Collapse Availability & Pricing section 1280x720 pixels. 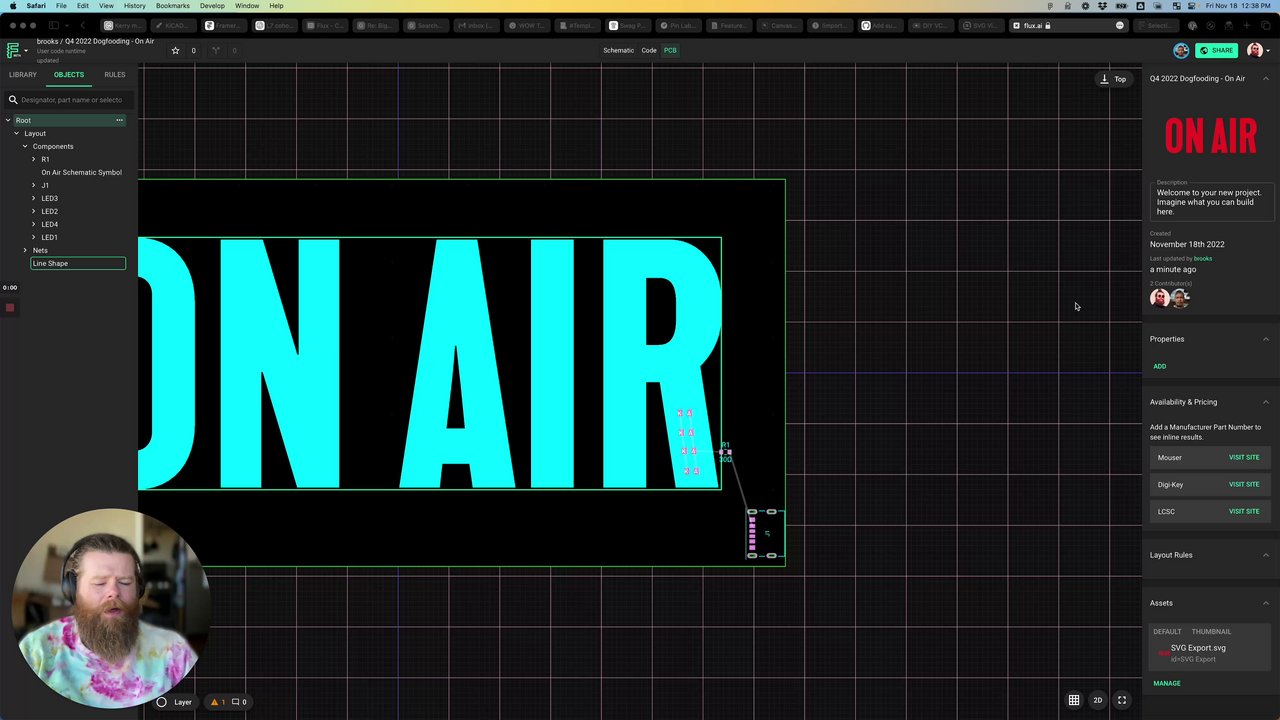coord(1266,402)
